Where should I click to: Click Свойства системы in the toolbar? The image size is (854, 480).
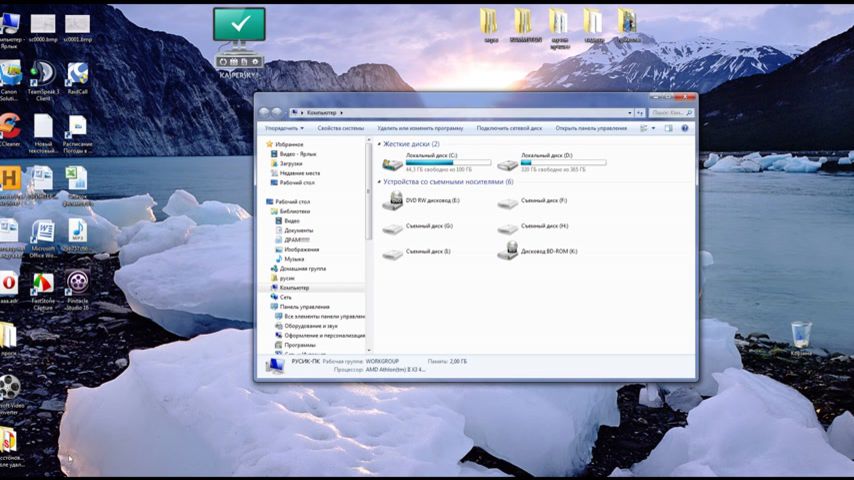340,128
